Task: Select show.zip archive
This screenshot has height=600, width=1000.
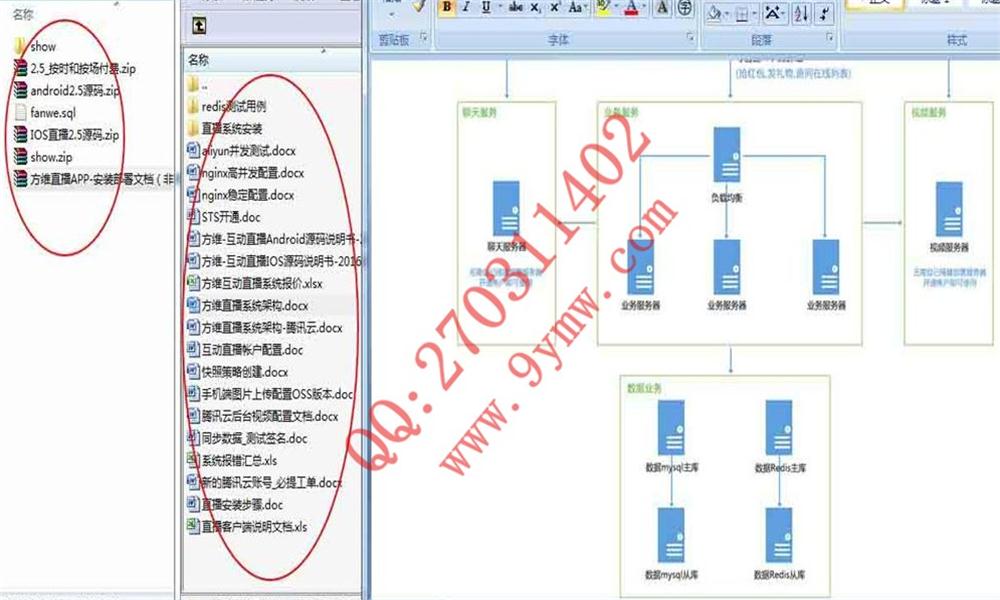Action: pyautogui.click(x=43, y=157)
